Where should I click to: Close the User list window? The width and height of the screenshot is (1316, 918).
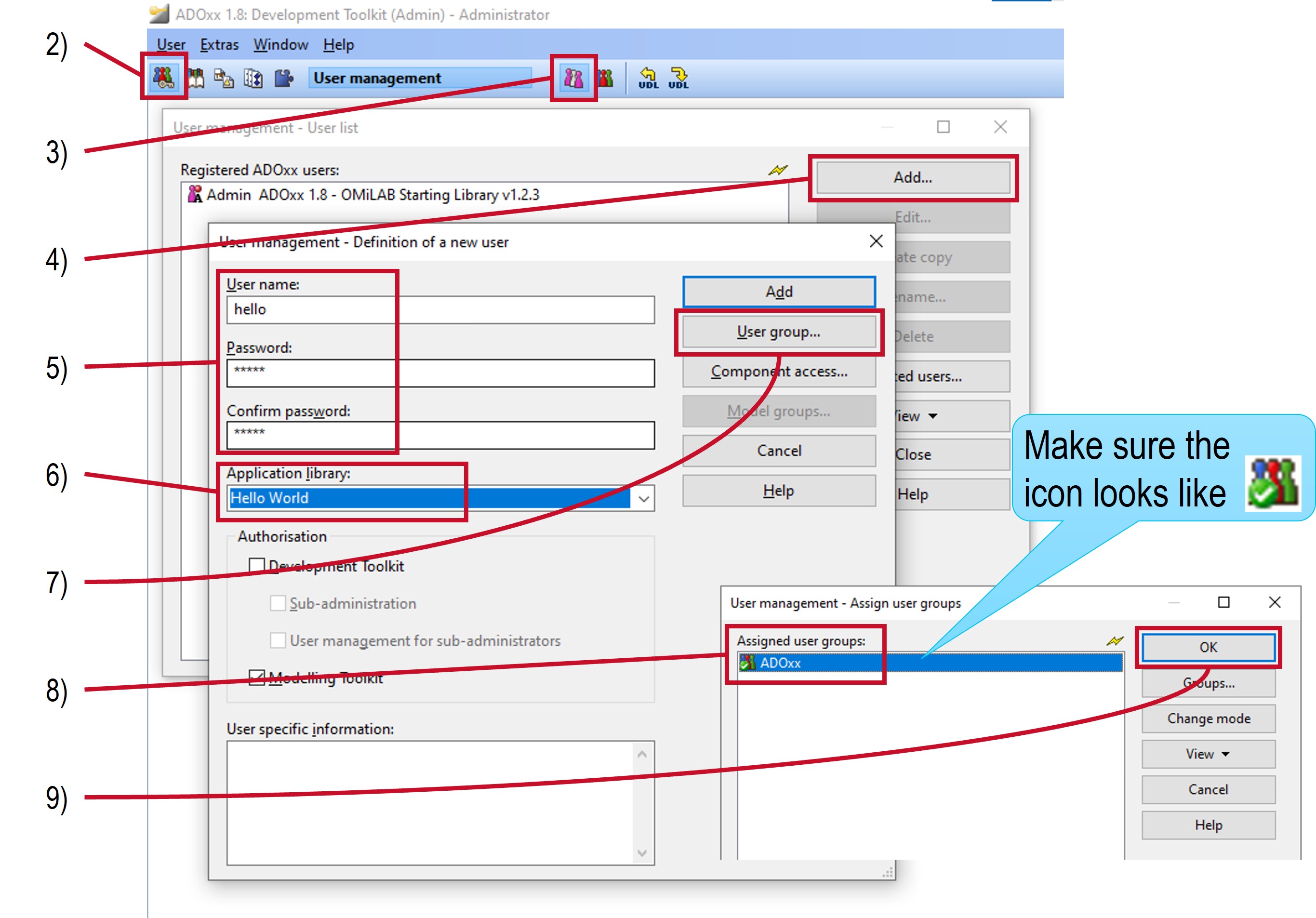(x=1000, y=127)
